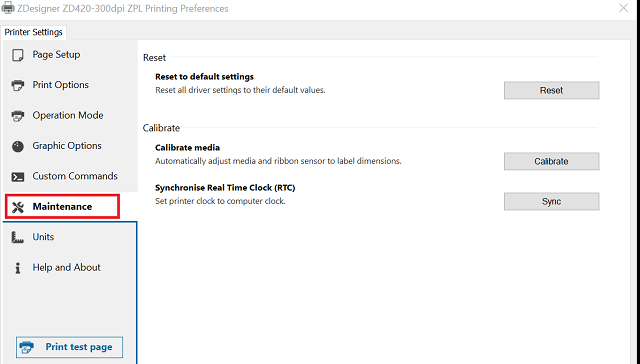Close the Printing Preferences window

(623, 8)
